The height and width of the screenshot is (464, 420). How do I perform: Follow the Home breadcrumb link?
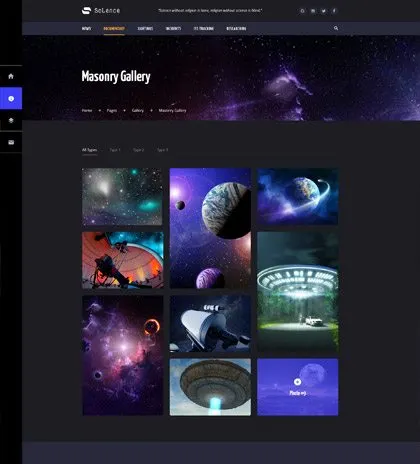[x=87, y=110]
